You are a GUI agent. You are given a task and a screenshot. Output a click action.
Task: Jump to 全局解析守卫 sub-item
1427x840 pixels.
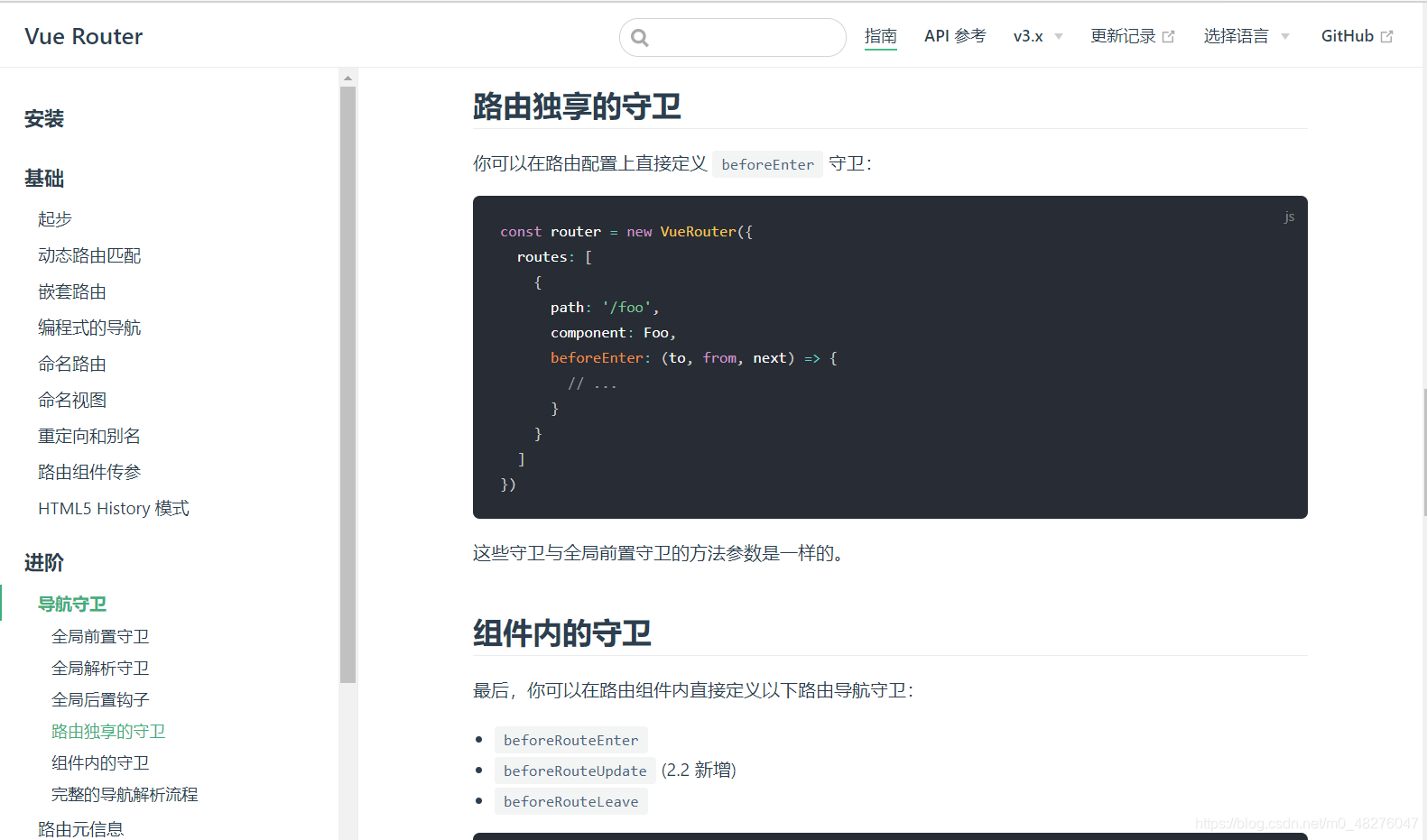pyautogui.click(x=100, y=668)
